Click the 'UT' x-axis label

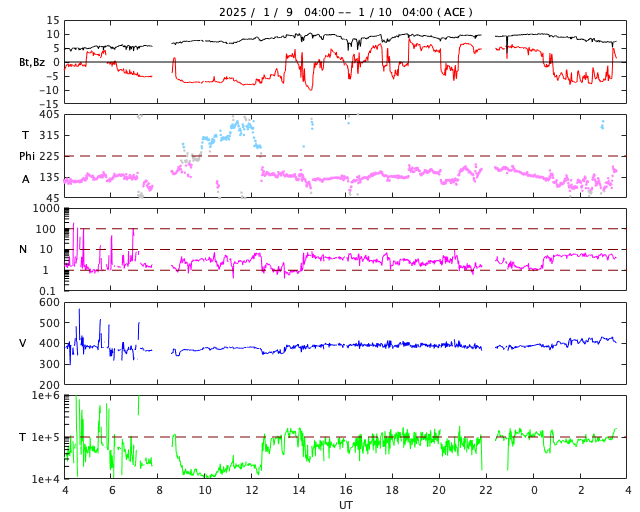(346, 505)
